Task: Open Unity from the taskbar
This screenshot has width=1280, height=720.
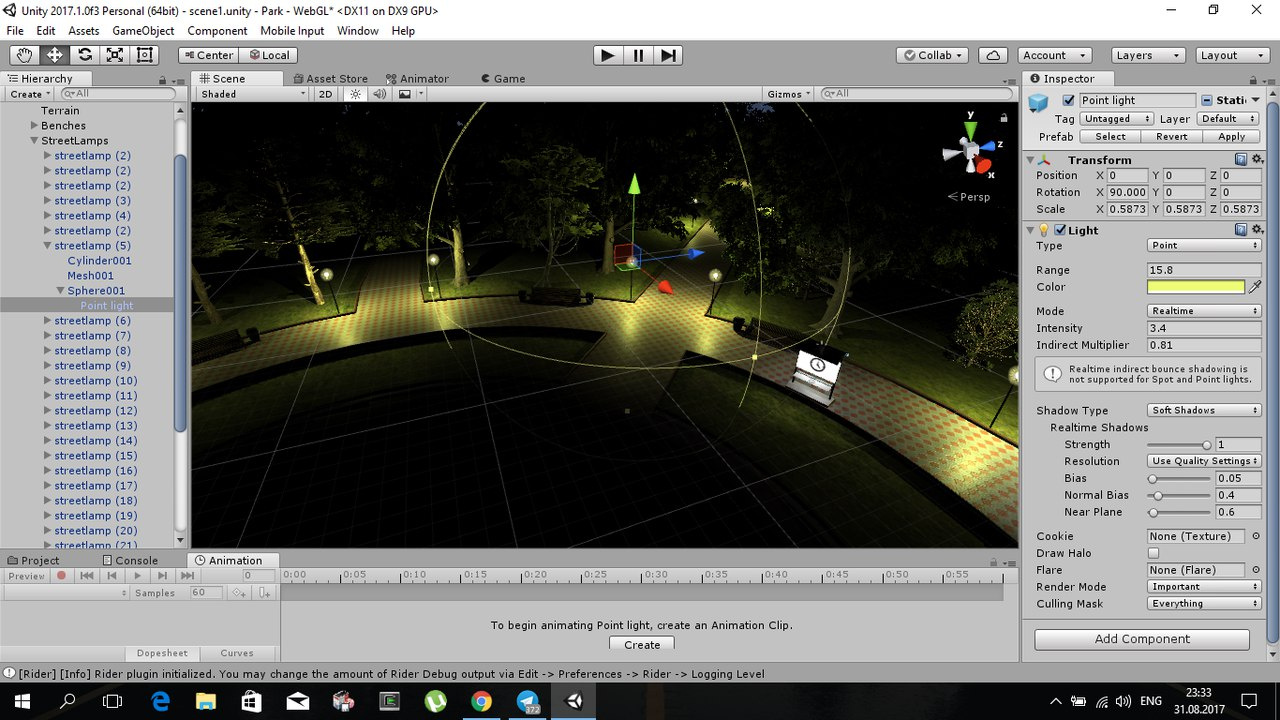Action: point(574,701)
